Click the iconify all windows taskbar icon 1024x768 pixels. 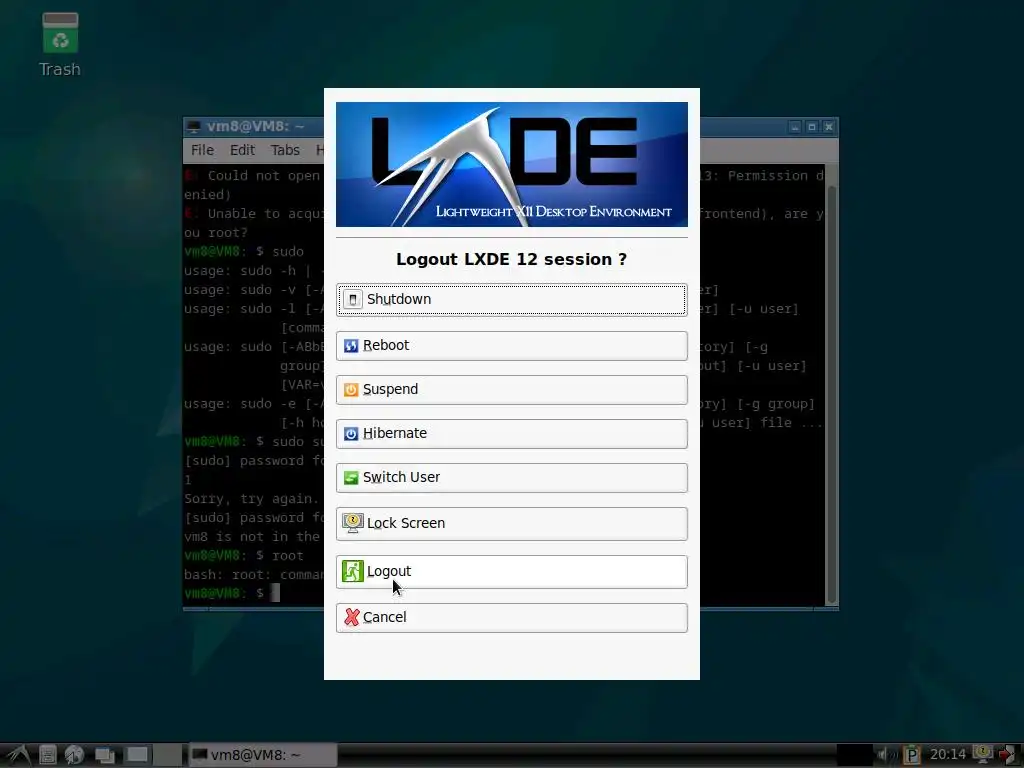[x=104, y=755]
